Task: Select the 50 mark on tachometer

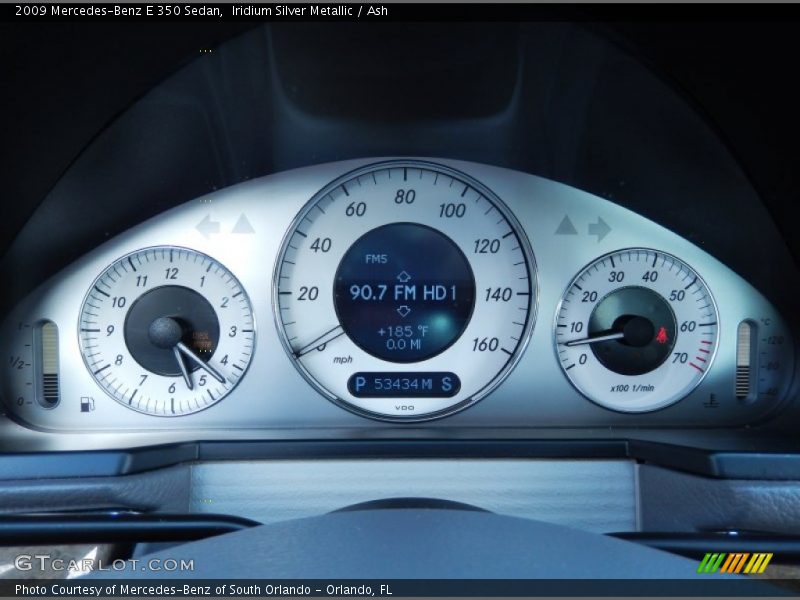Action: click(677, 295)
